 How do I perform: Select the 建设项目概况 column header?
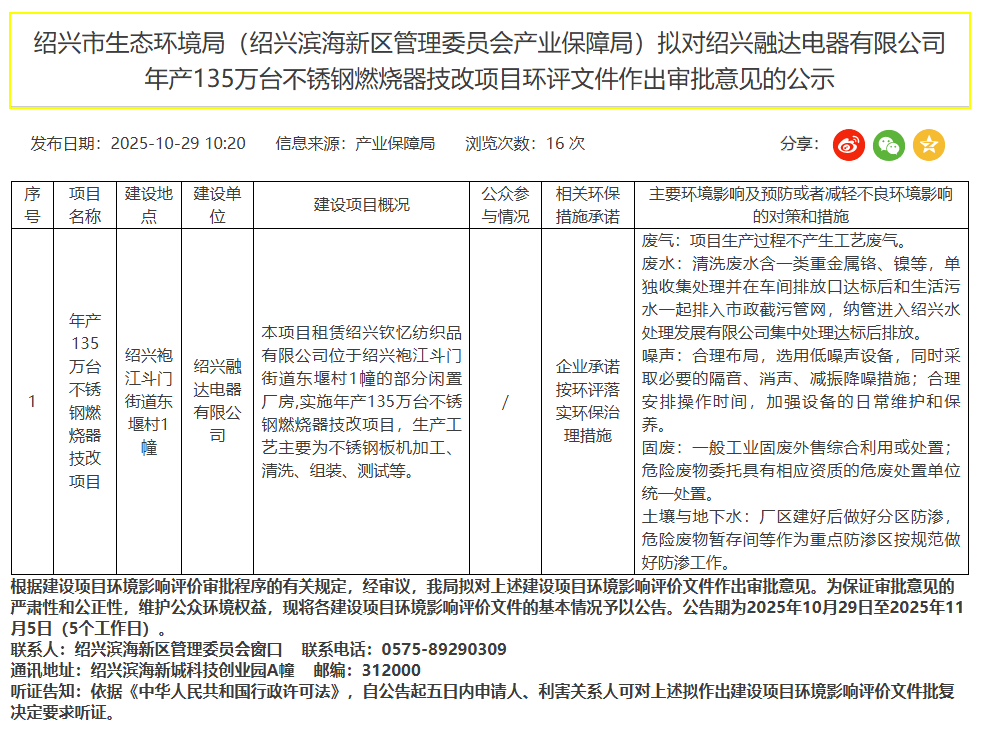click(x=361, y=205)
